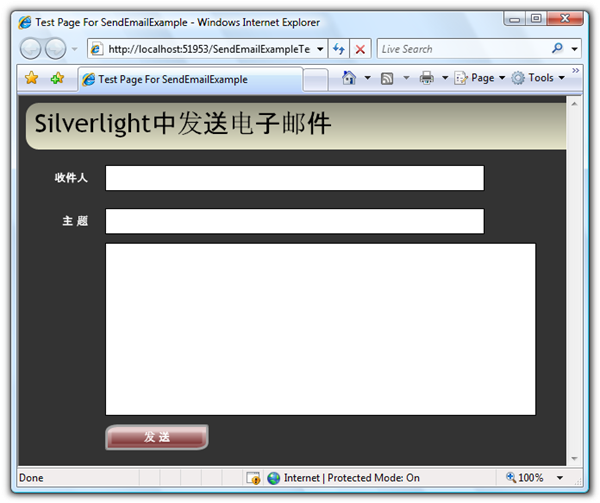Print the page with the printer icon
This screenshot has height=503, width=600.
click(427, 78)
